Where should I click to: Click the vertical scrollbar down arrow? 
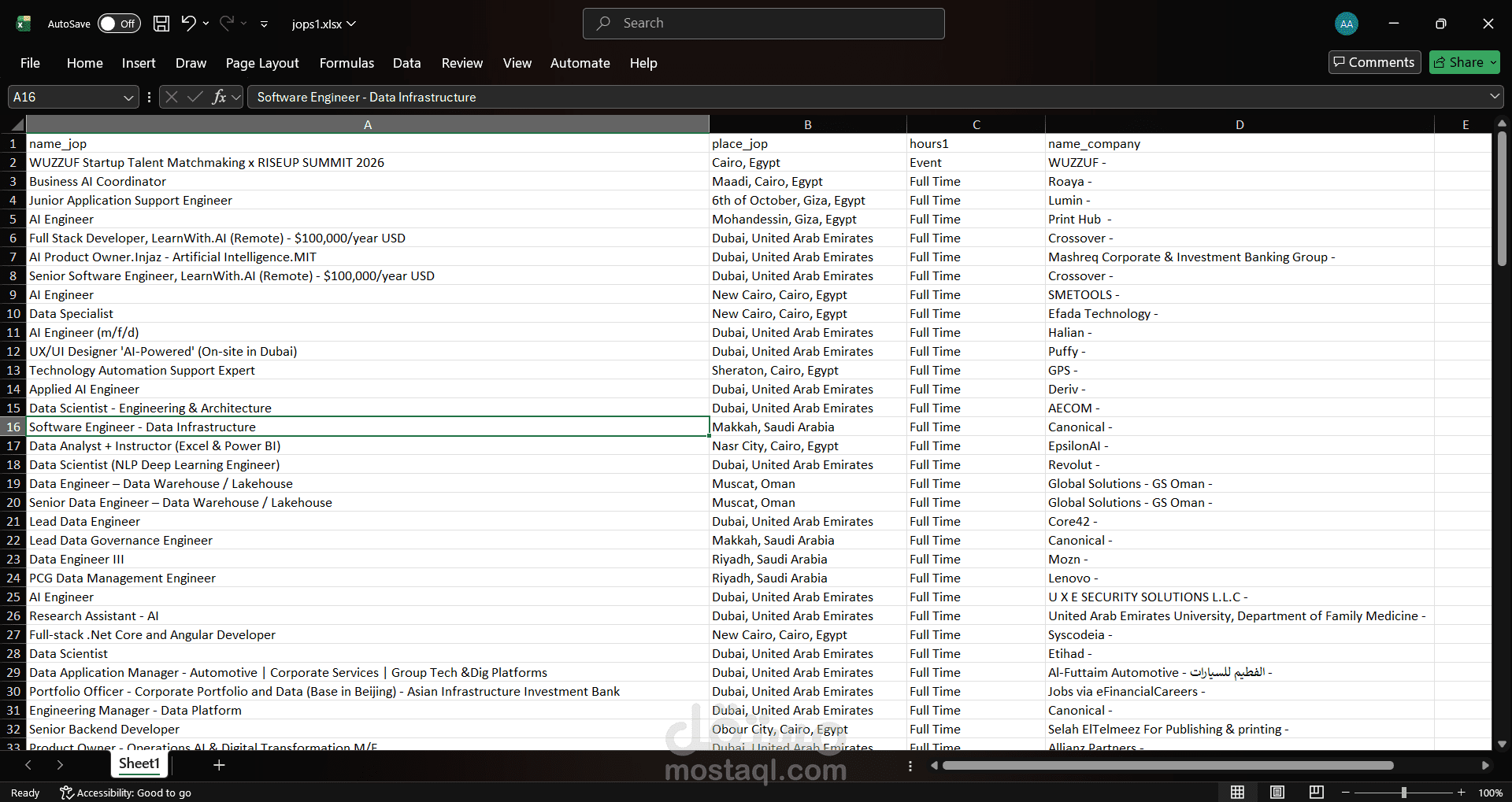pyautogui.click(x=1502, y=744)
